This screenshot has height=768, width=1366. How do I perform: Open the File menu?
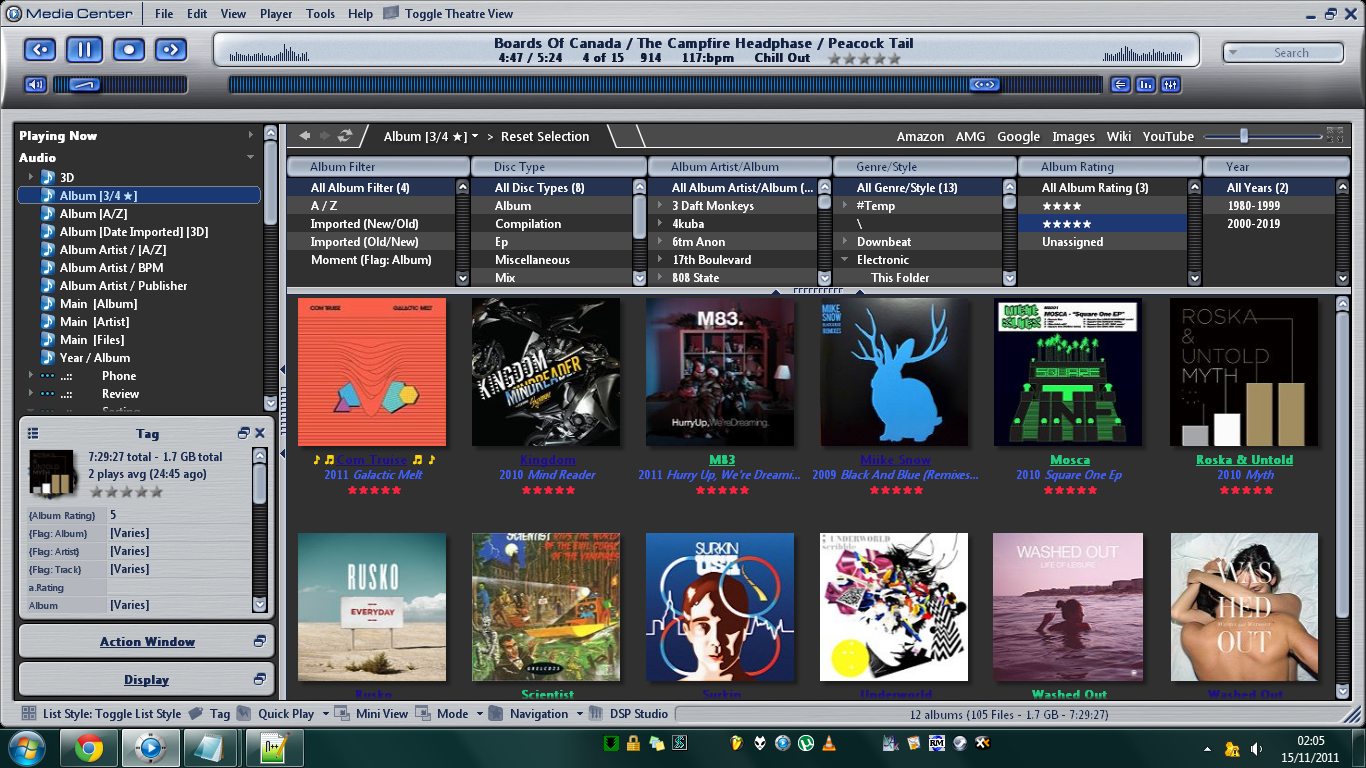pyautogui.click(x=164, y=14)
